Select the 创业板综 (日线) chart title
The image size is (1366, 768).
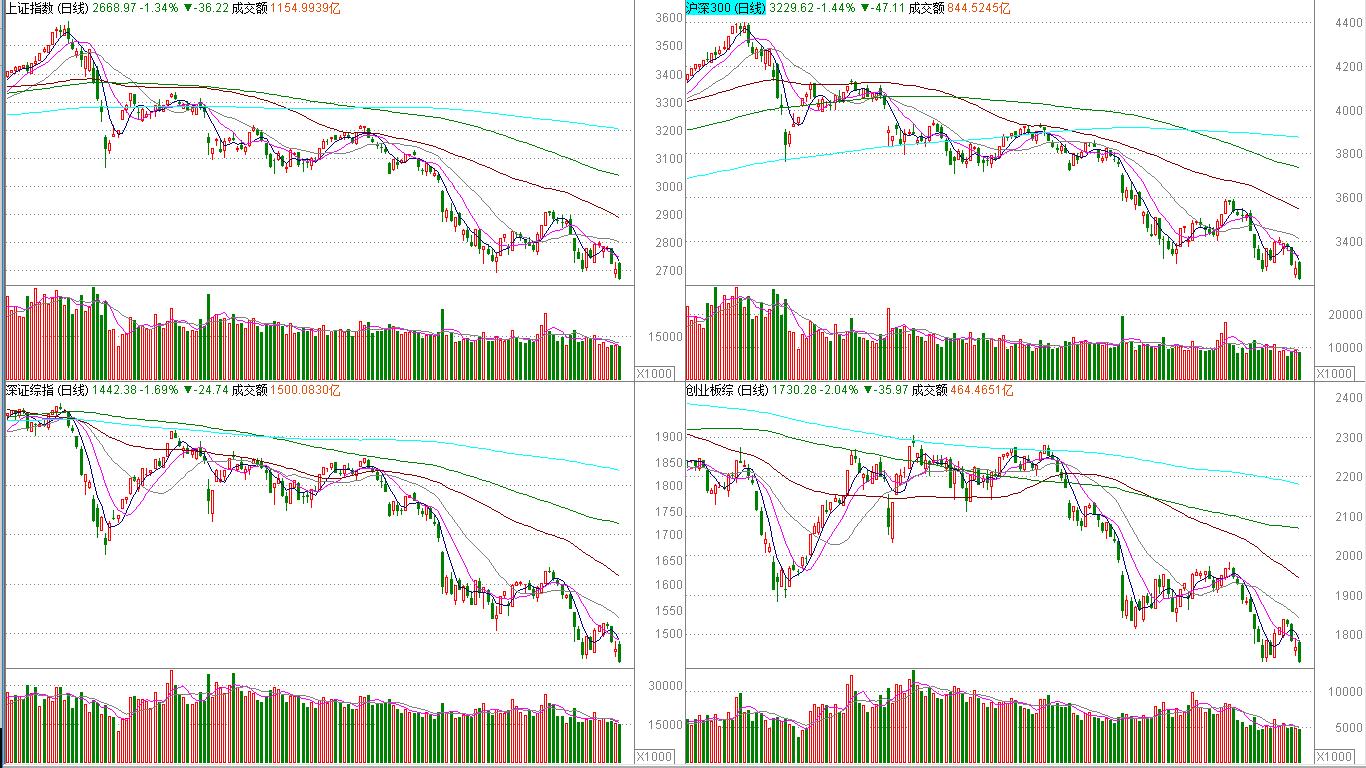(726, 390)
